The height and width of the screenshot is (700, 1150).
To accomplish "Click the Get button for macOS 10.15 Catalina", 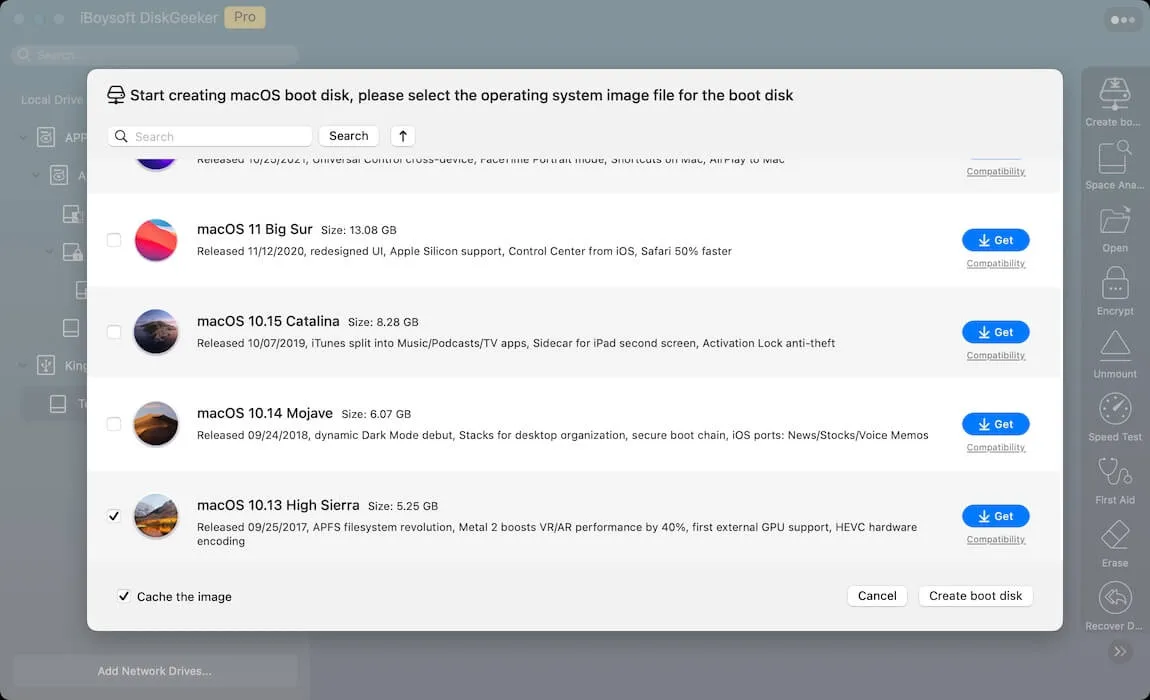I will [x=995, y=332].
